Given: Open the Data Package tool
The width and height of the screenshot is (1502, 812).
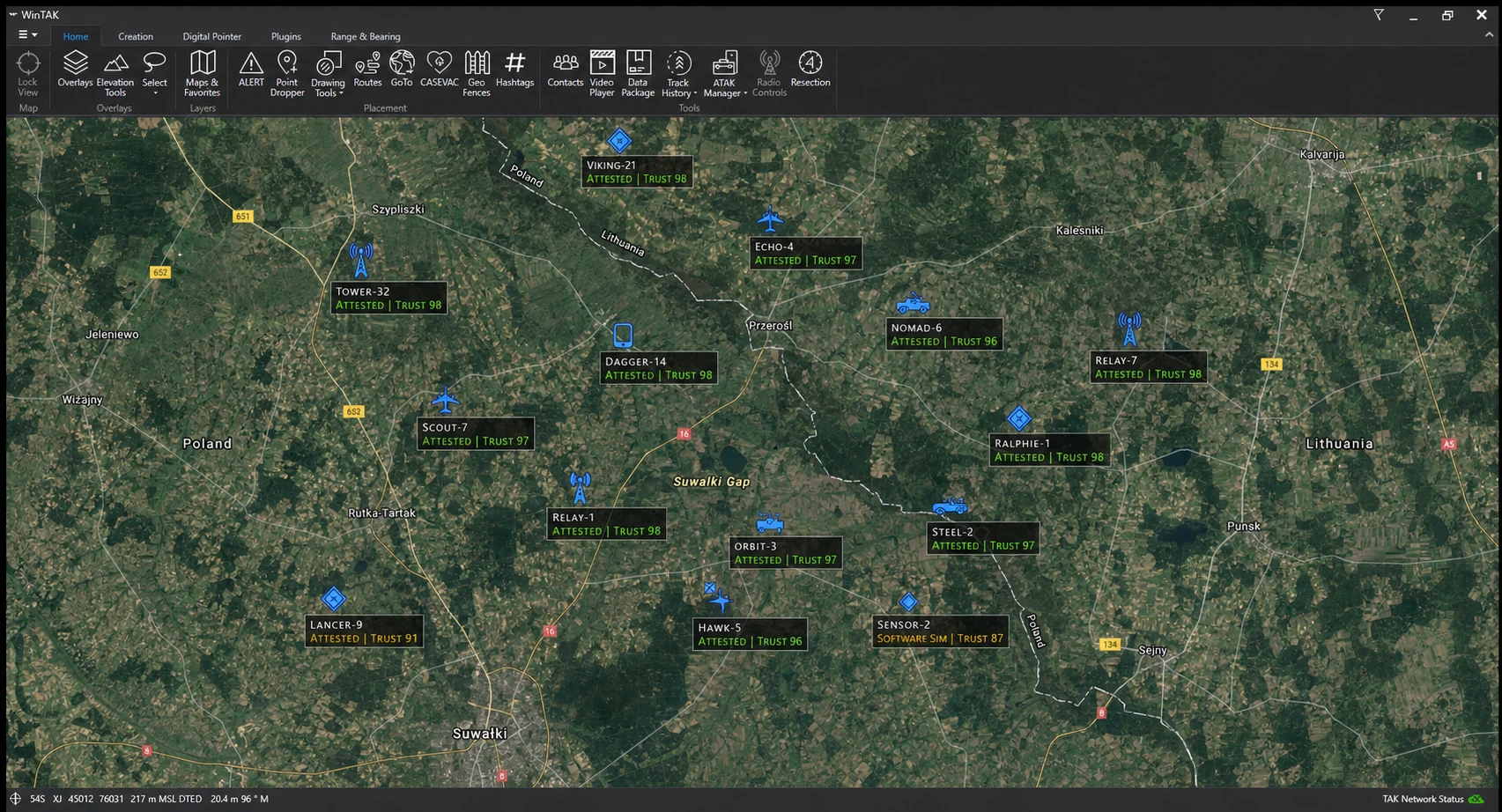Looking at the screenshot, I should (638, 74).
